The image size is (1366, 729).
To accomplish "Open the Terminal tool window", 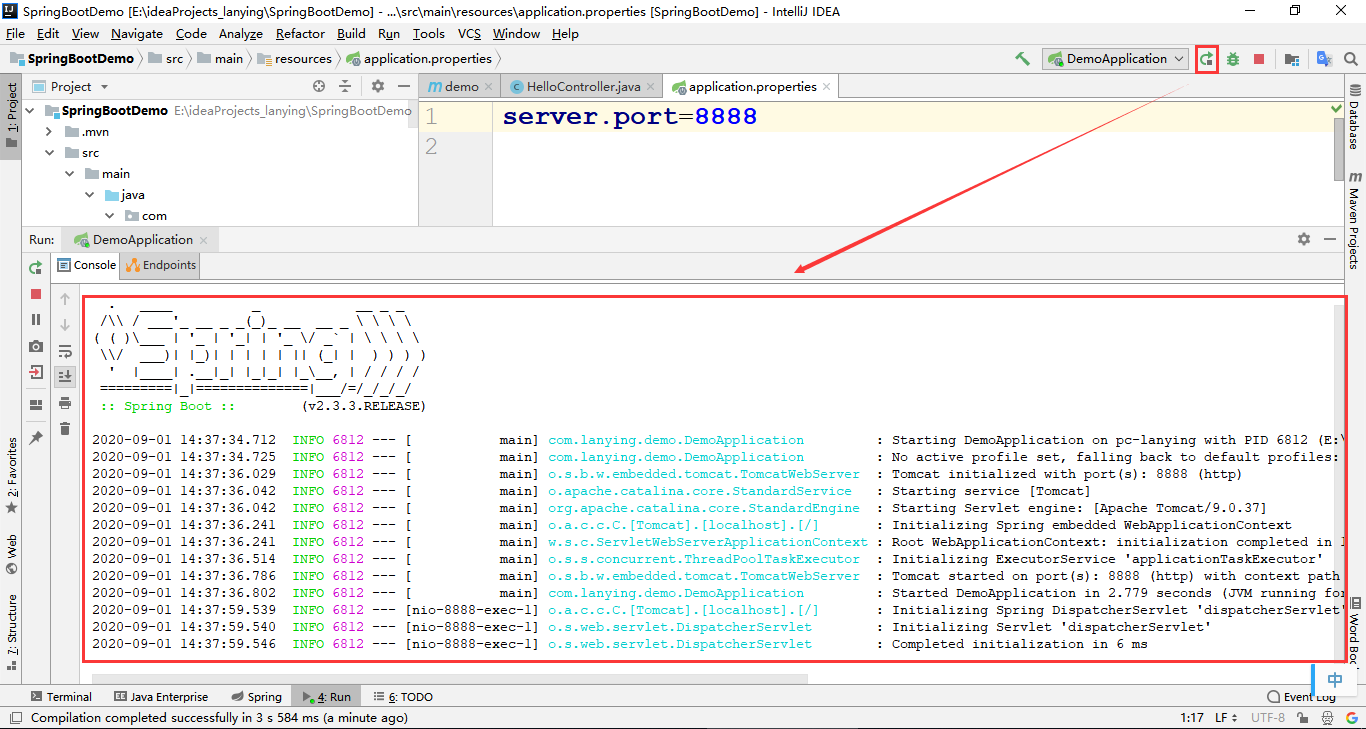I will coord(60,697).
